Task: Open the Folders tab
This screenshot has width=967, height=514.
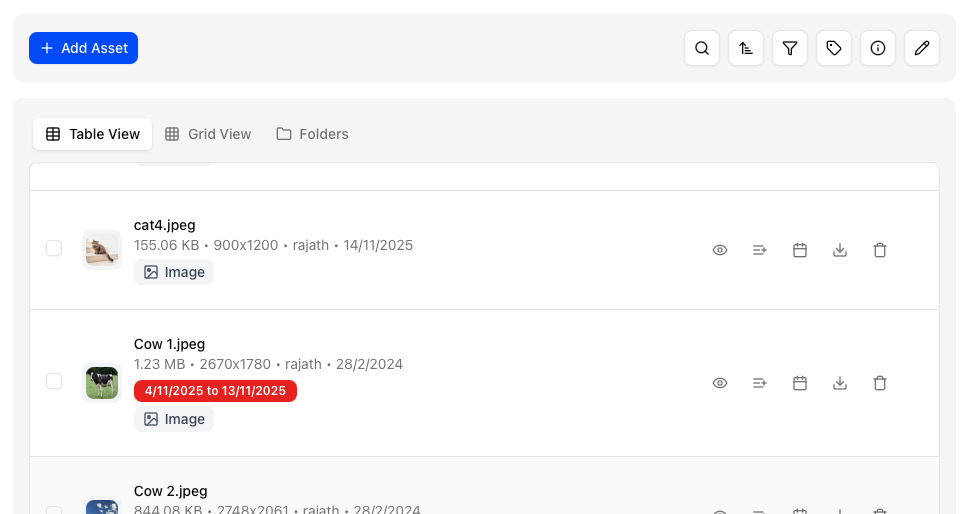Action: tap(312, 134)
